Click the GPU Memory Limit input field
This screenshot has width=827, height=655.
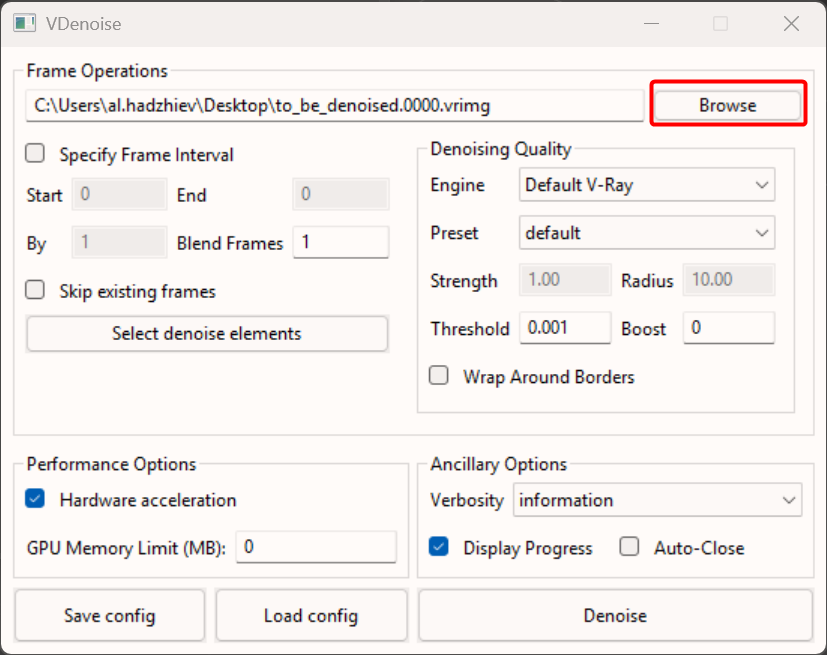pyautogui.click(x=316, y=547)
